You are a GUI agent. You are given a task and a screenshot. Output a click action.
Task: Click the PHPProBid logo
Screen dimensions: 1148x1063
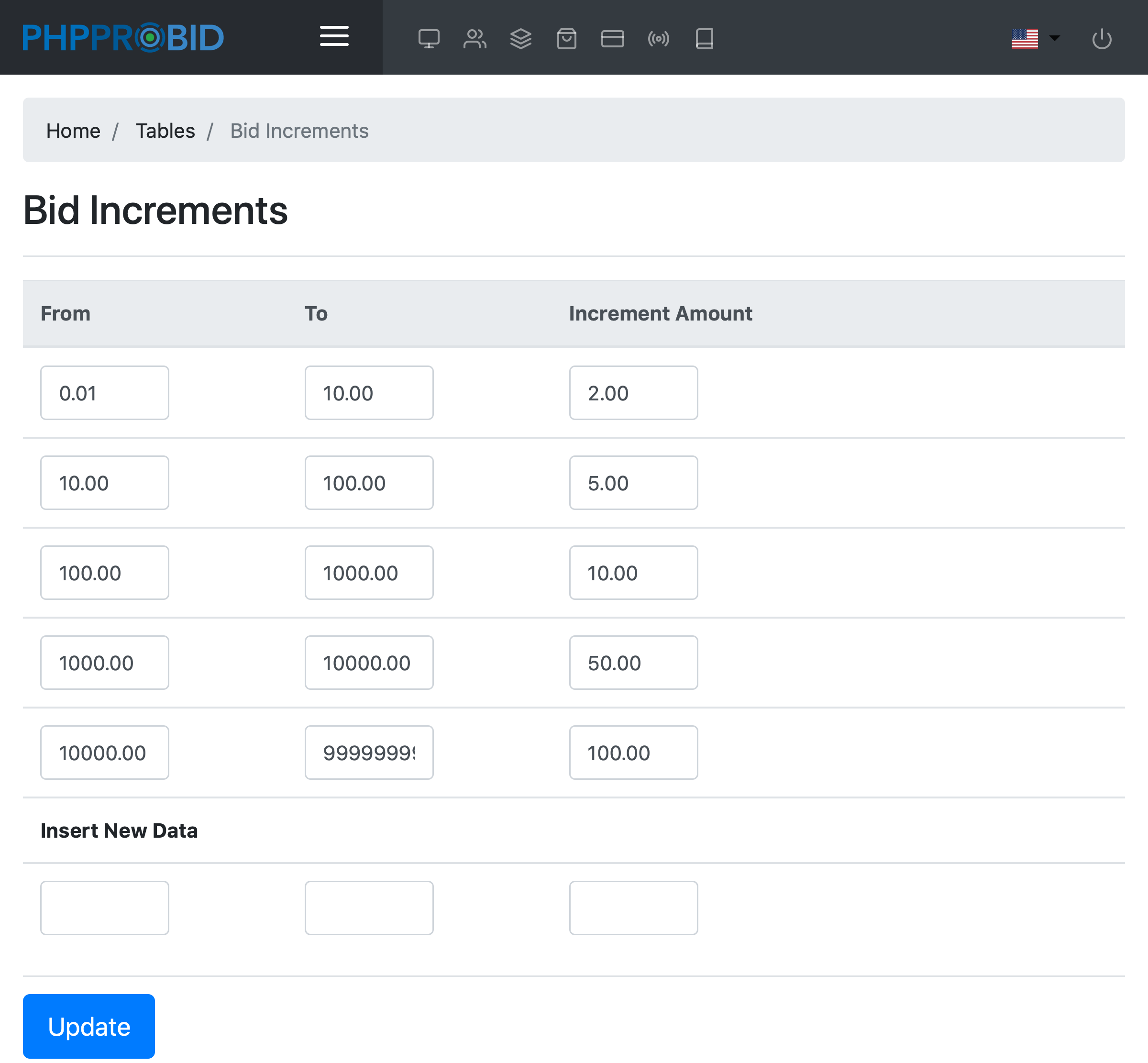click(x=123, y=37)
